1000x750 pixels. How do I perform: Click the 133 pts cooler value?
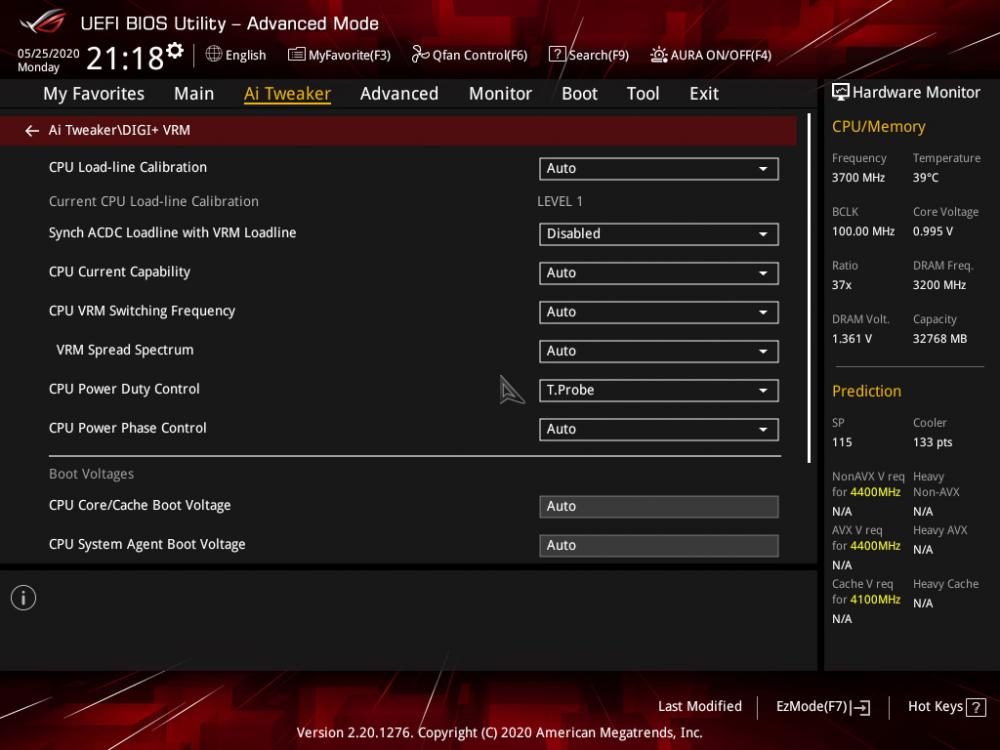[x=932, y=443]
